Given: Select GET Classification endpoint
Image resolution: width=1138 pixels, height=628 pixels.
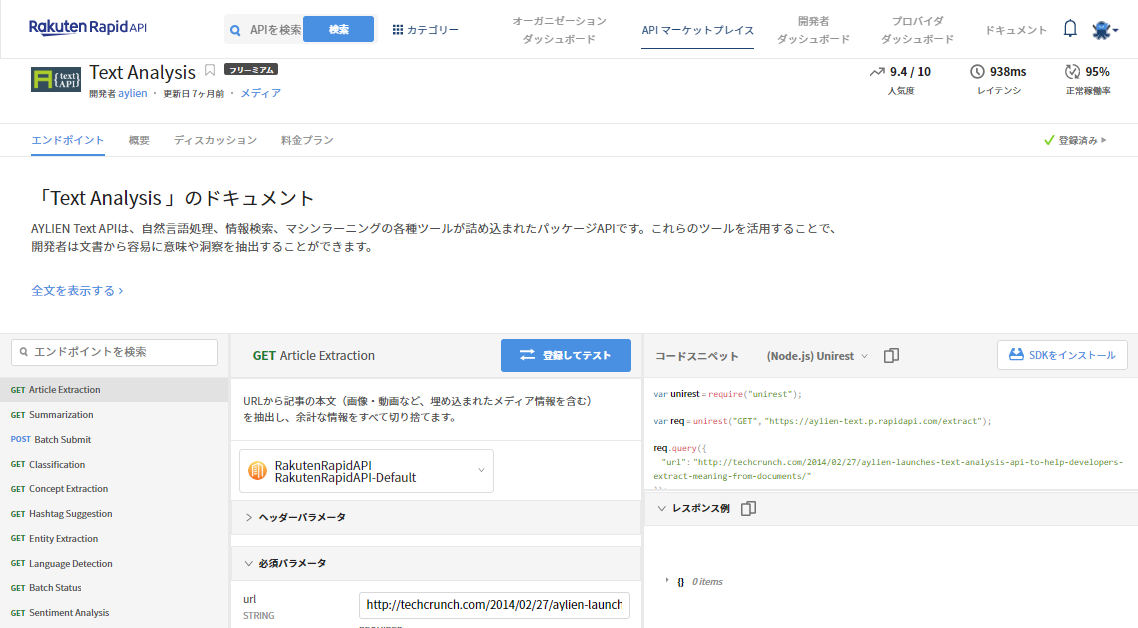Looking at the screenshot, I should tap(114, 465).
